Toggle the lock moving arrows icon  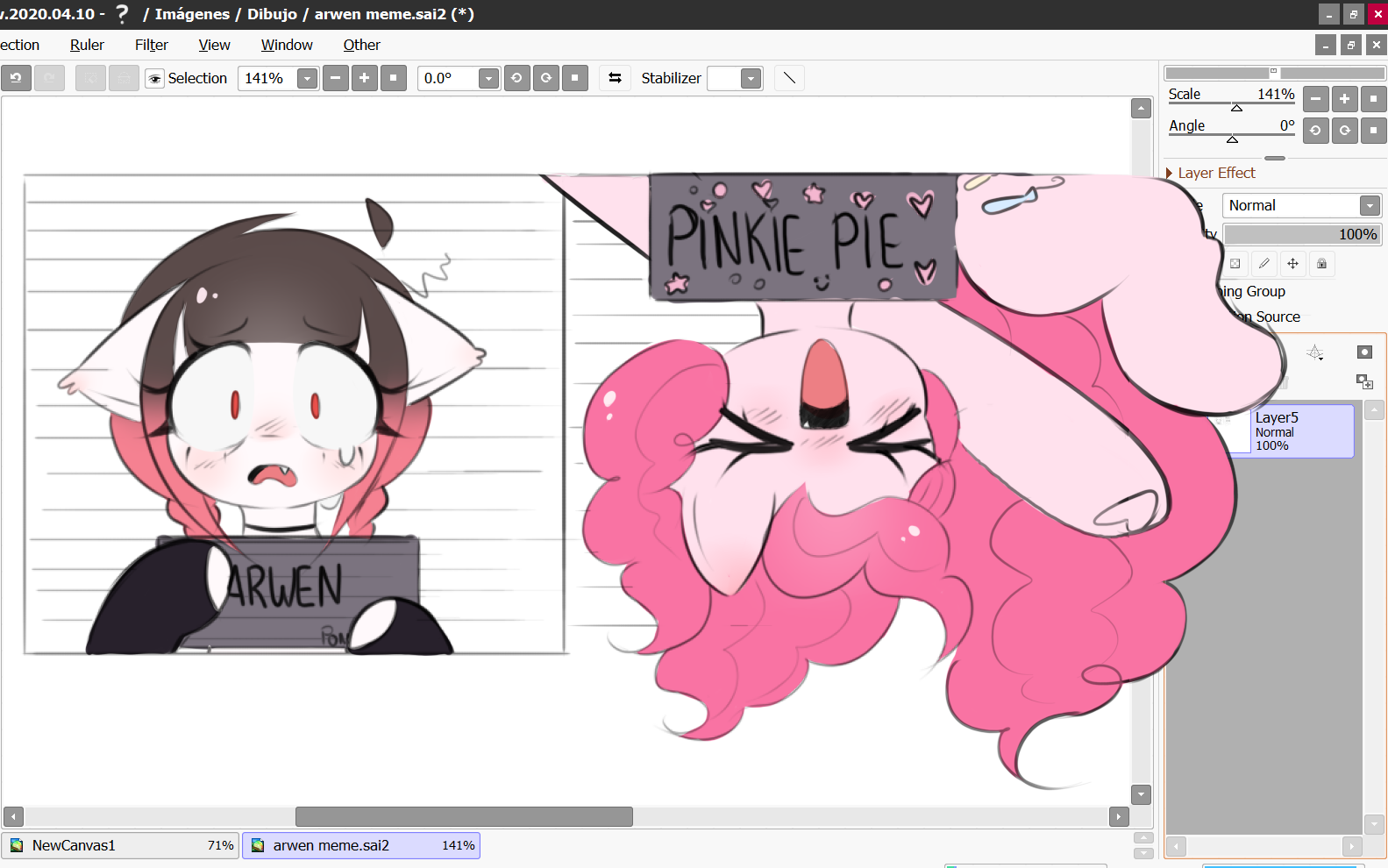[1292, 263]
